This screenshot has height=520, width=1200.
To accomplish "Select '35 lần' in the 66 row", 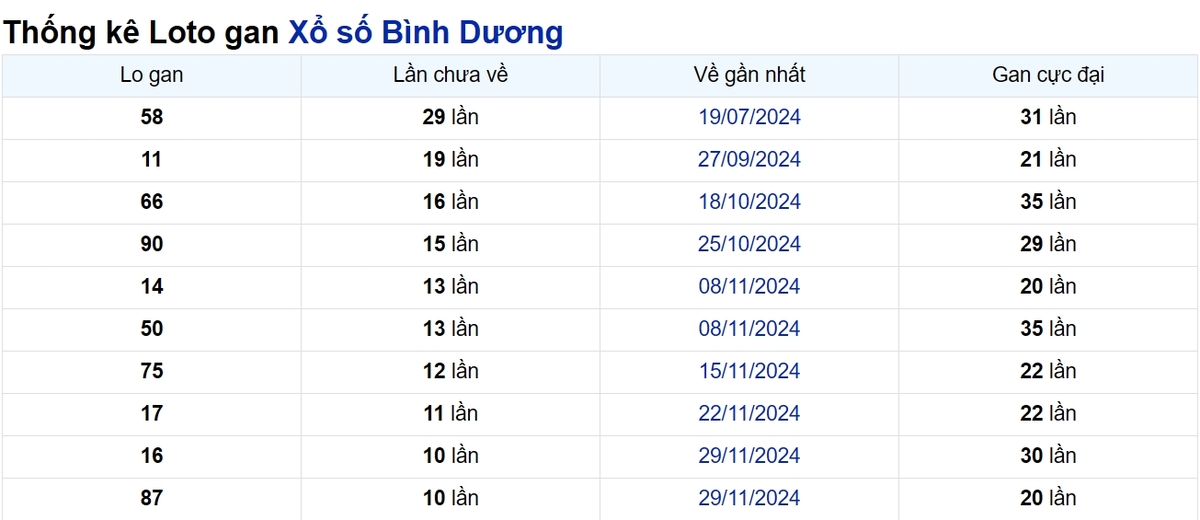I will coord(1048,202).
